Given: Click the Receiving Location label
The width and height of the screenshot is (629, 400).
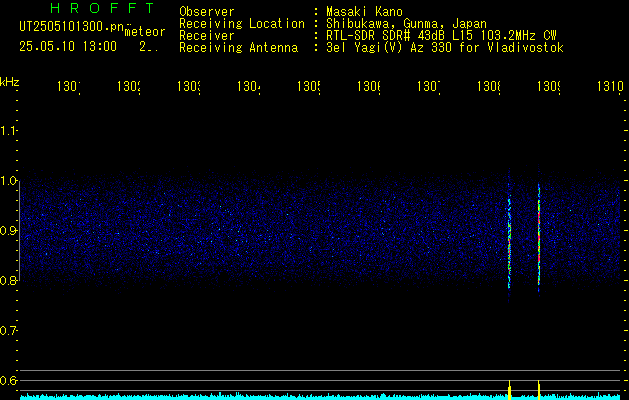Looking at the screenshot, I should [242, 24].
